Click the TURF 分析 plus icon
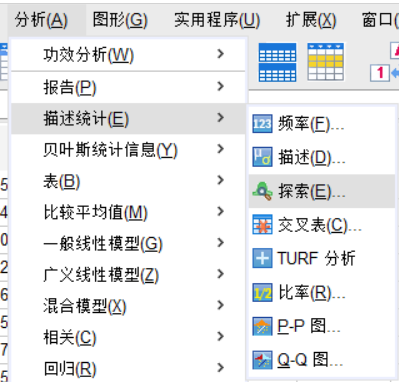The image size is (399, 382). [x=262, y=258]
